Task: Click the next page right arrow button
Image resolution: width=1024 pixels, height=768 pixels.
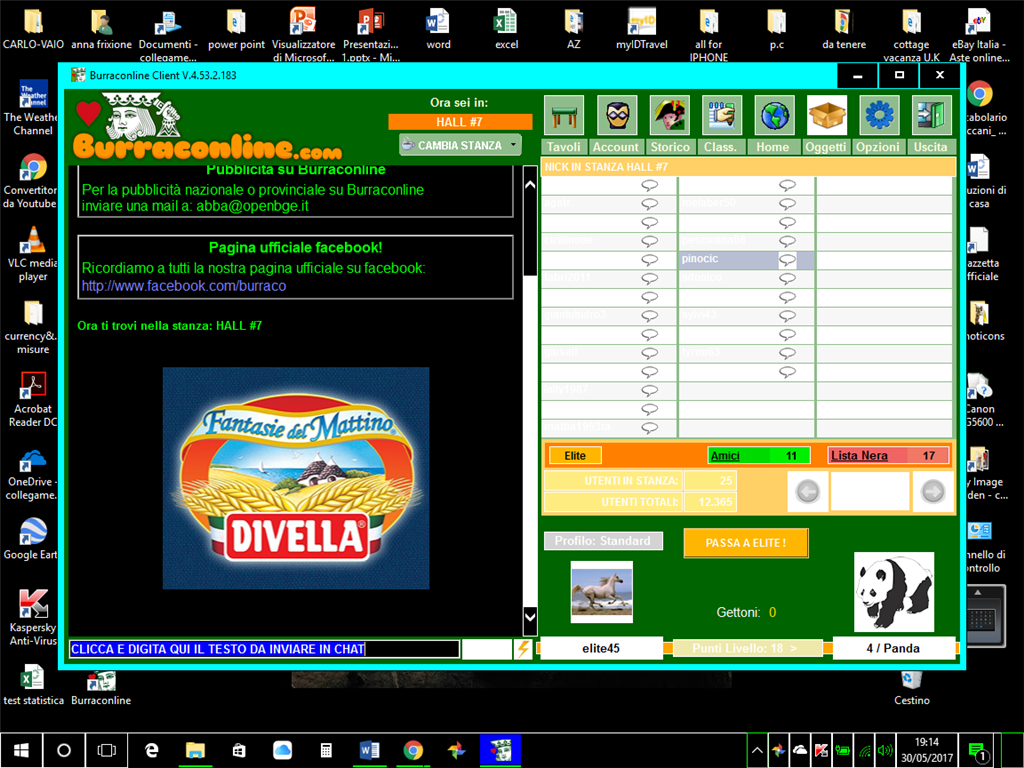Action: pyautogui.click(x=933, y=491)
